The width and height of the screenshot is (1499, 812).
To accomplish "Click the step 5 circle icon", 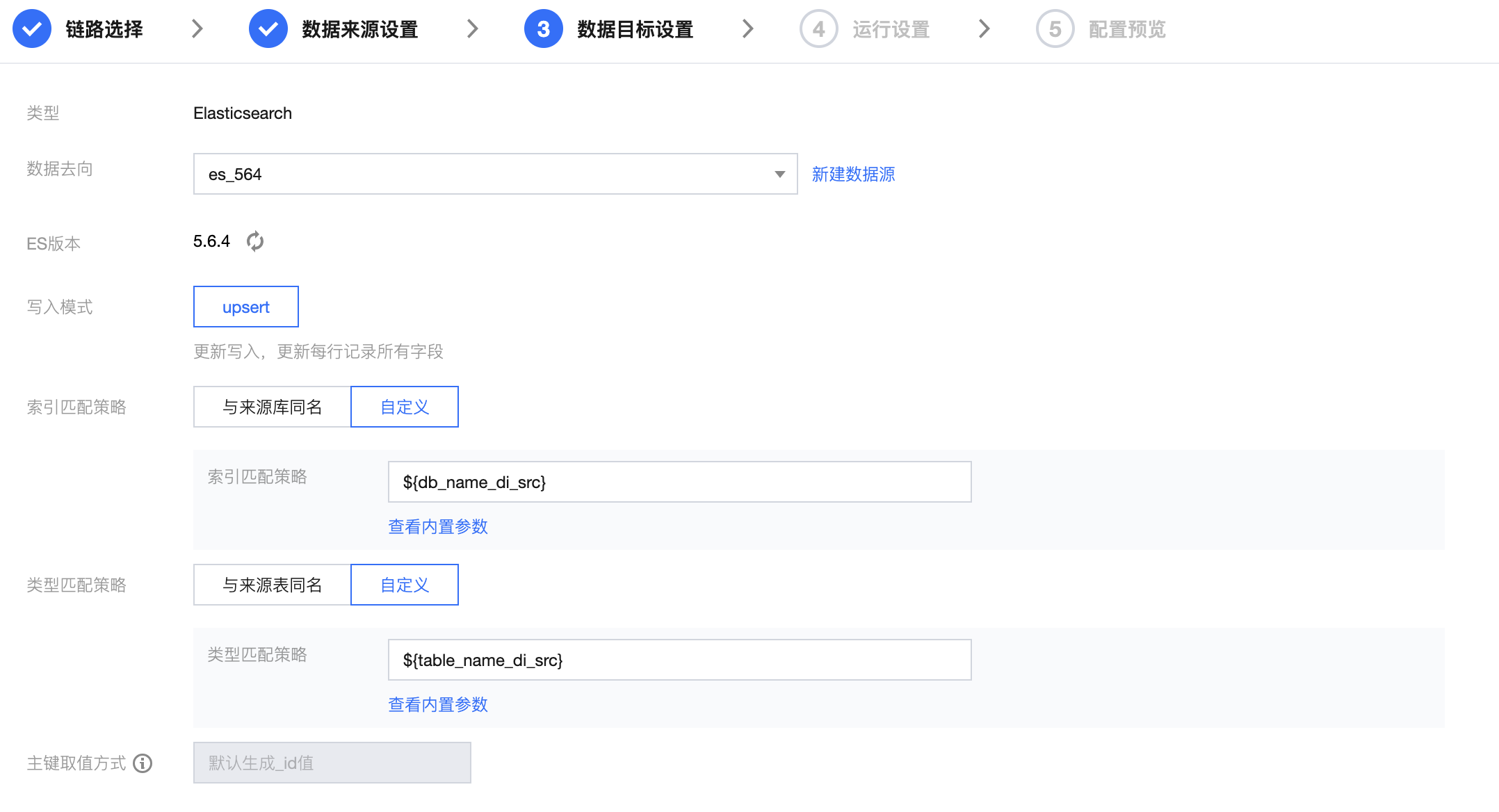I will 1055,29.
